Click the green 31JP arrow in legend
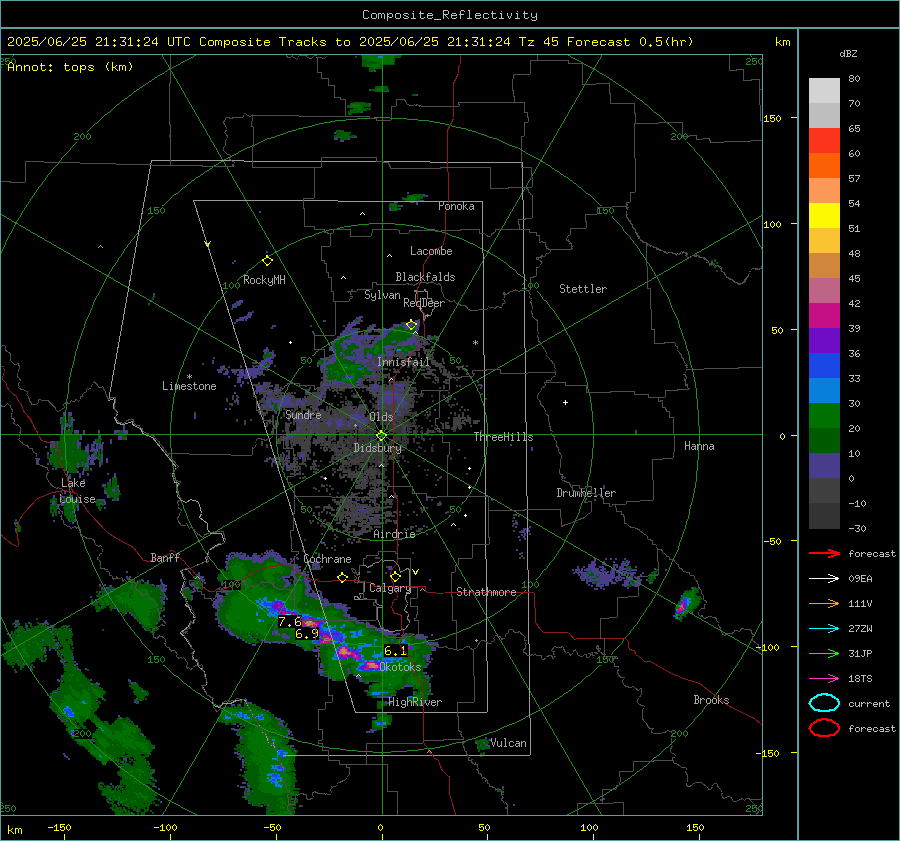The width and height of the screenshot is (900, 841). [x=824, y=653]
